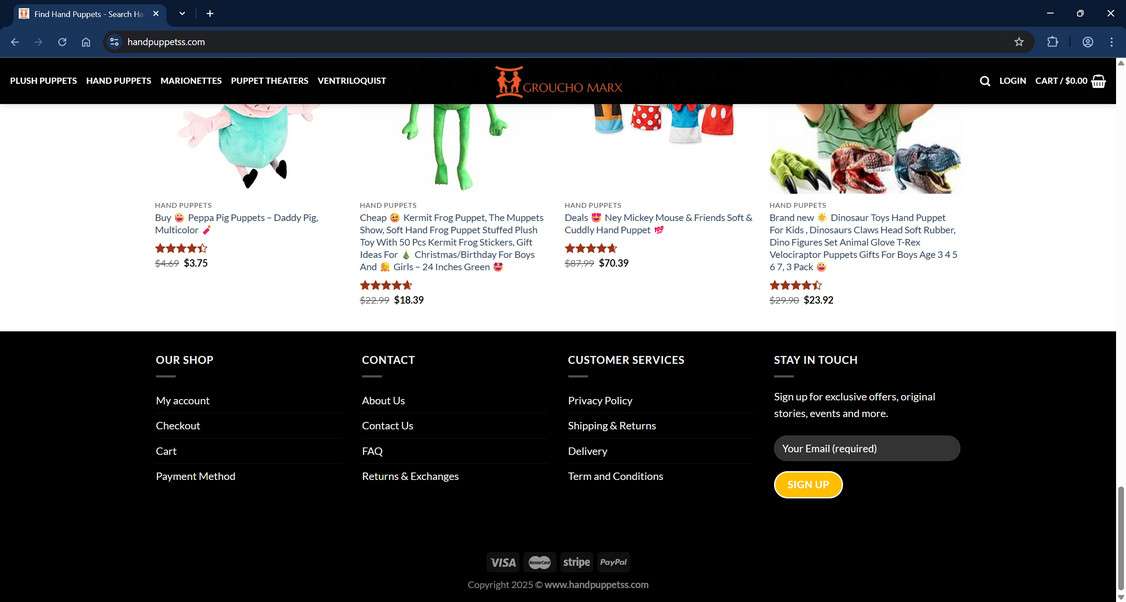
Task: Open the footer Cart link
Action: 166,451
